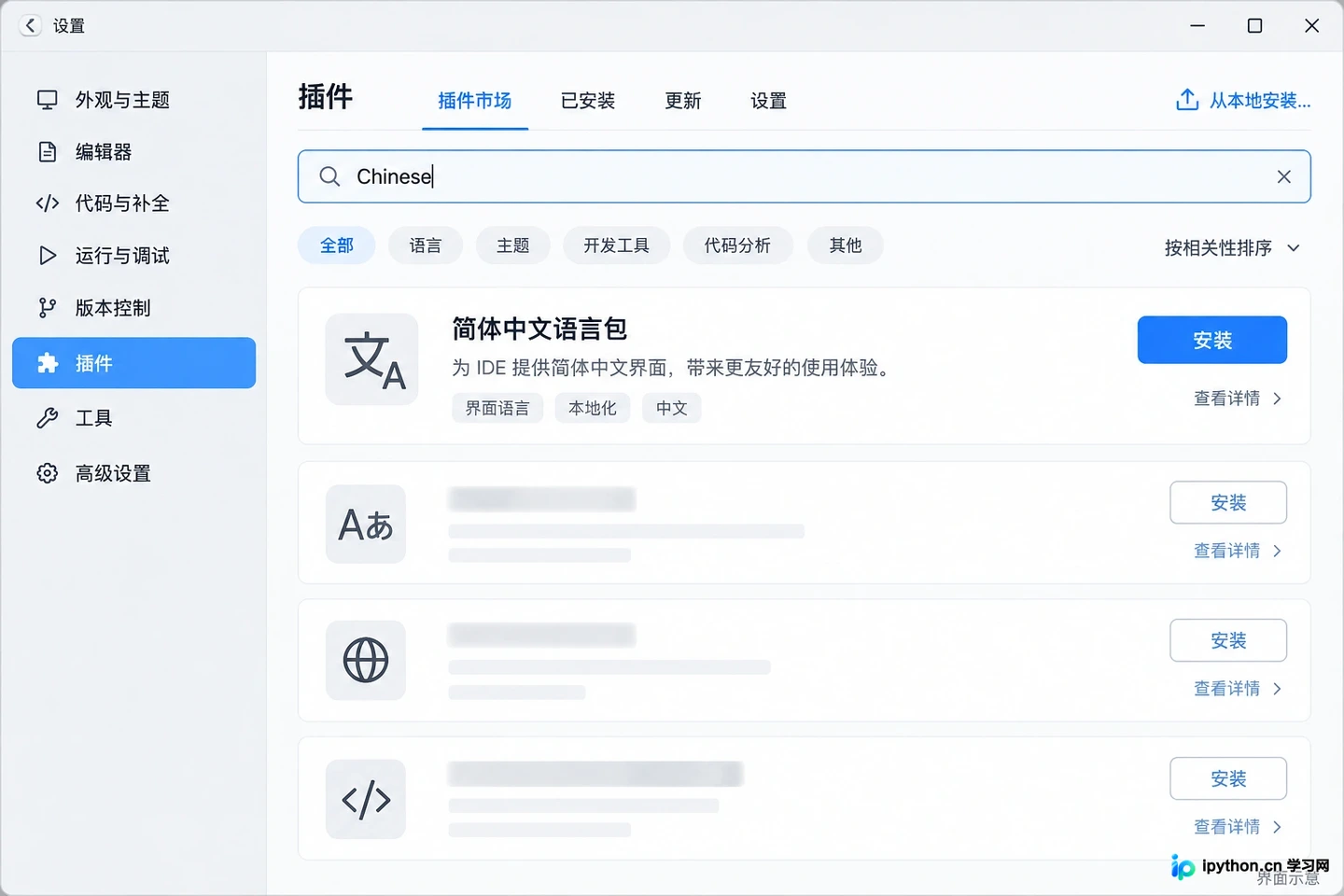This screenshot has width=1344, height=896.
Task: Select the 代码分析 filter chip
Action: (x=737, y=245)
